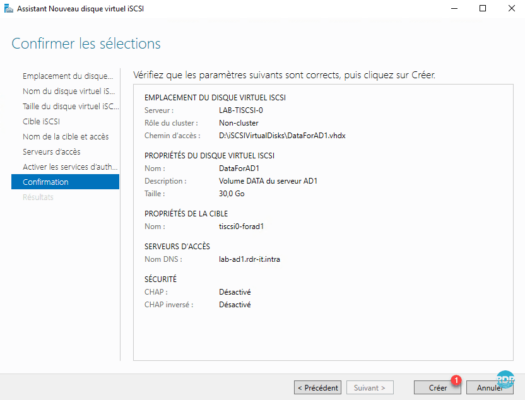
Task: Click the CHAP Désactivé value
Action: tap(235, 292)
